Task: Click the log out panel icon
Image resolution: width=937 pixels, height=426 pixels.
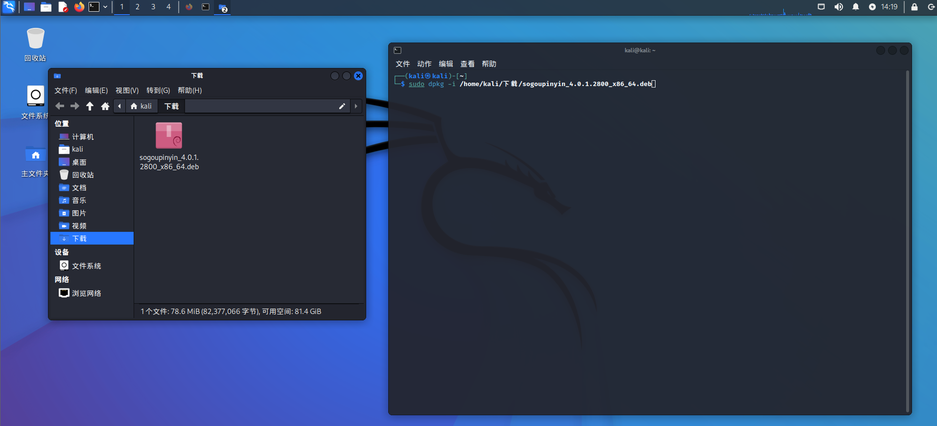Action: tap(930, 7)
